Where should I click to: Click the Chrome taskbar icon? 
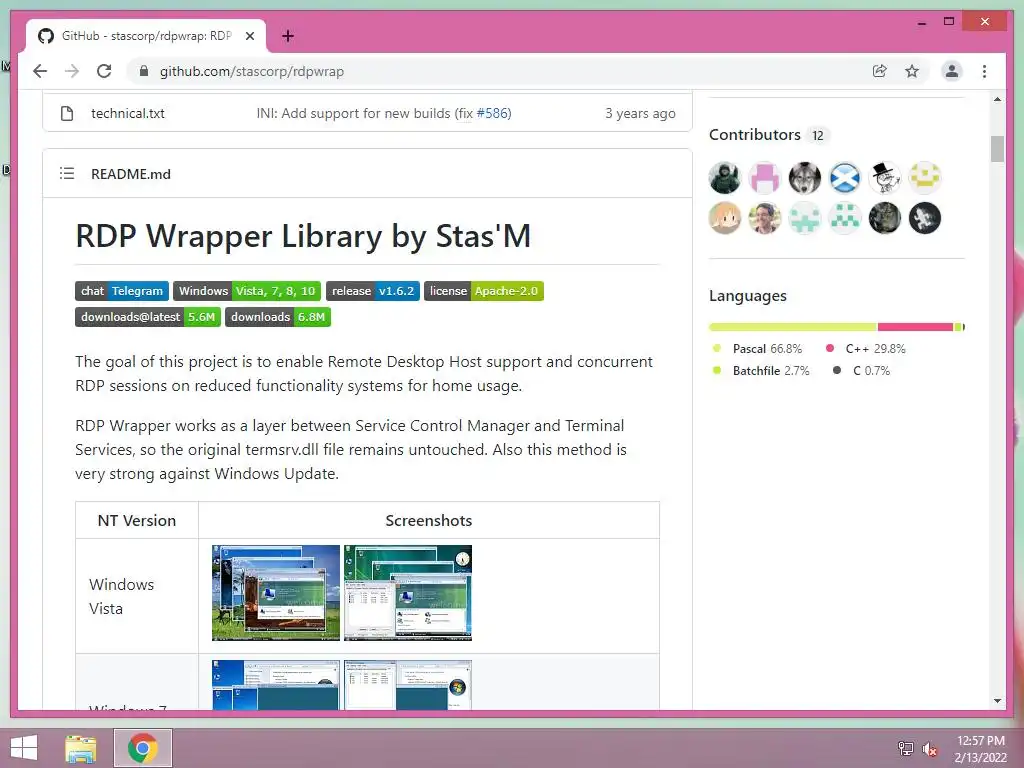[143, 748]
